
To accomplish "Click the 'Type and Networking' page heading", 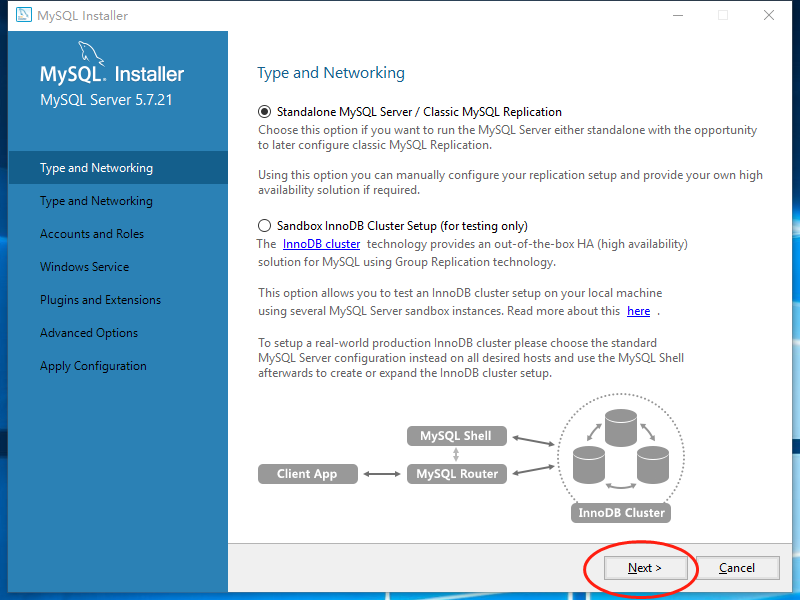I will tap(331, 73).
